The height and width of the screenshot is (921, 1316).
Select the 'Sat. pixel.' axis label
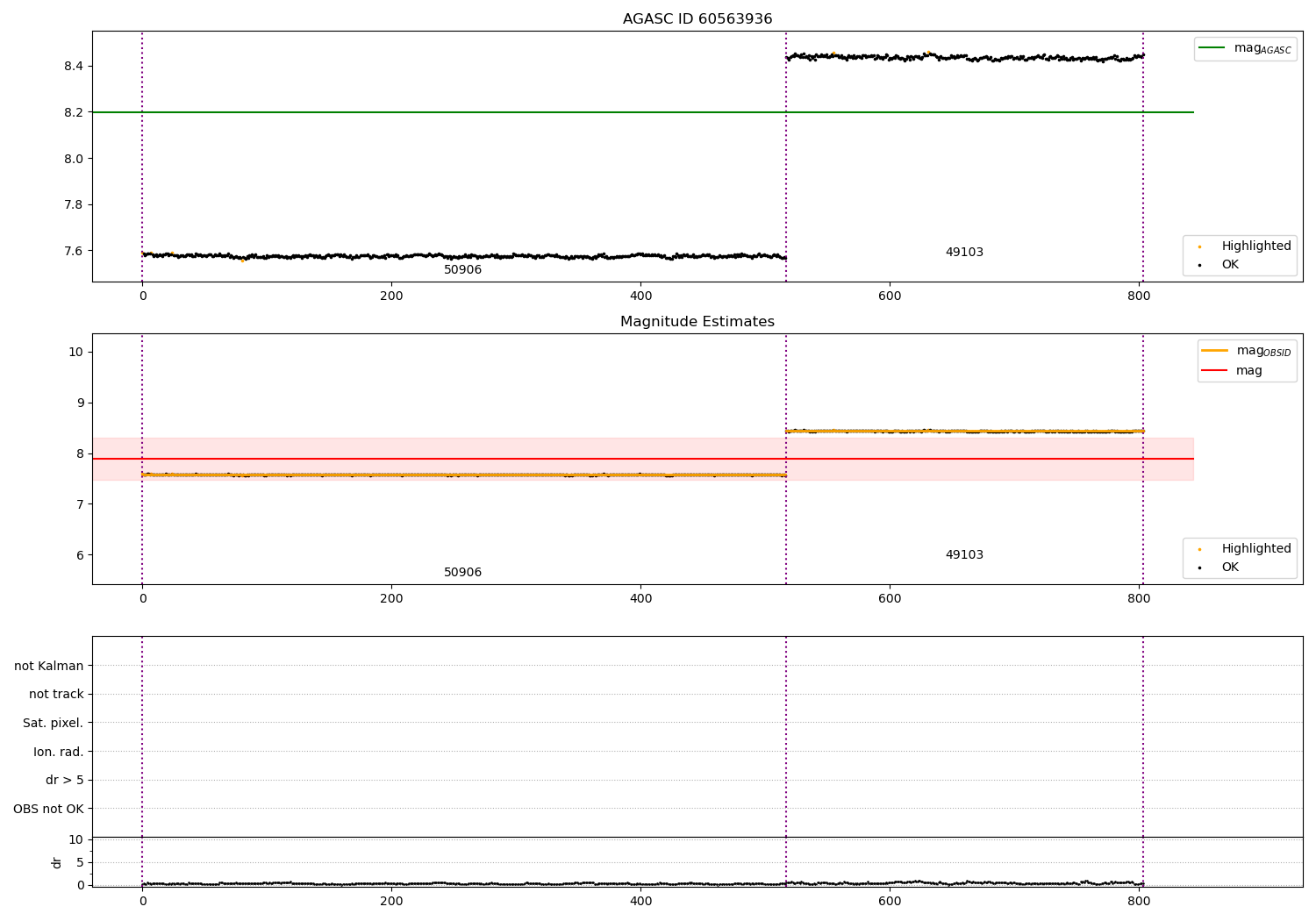tap(54, 723)
